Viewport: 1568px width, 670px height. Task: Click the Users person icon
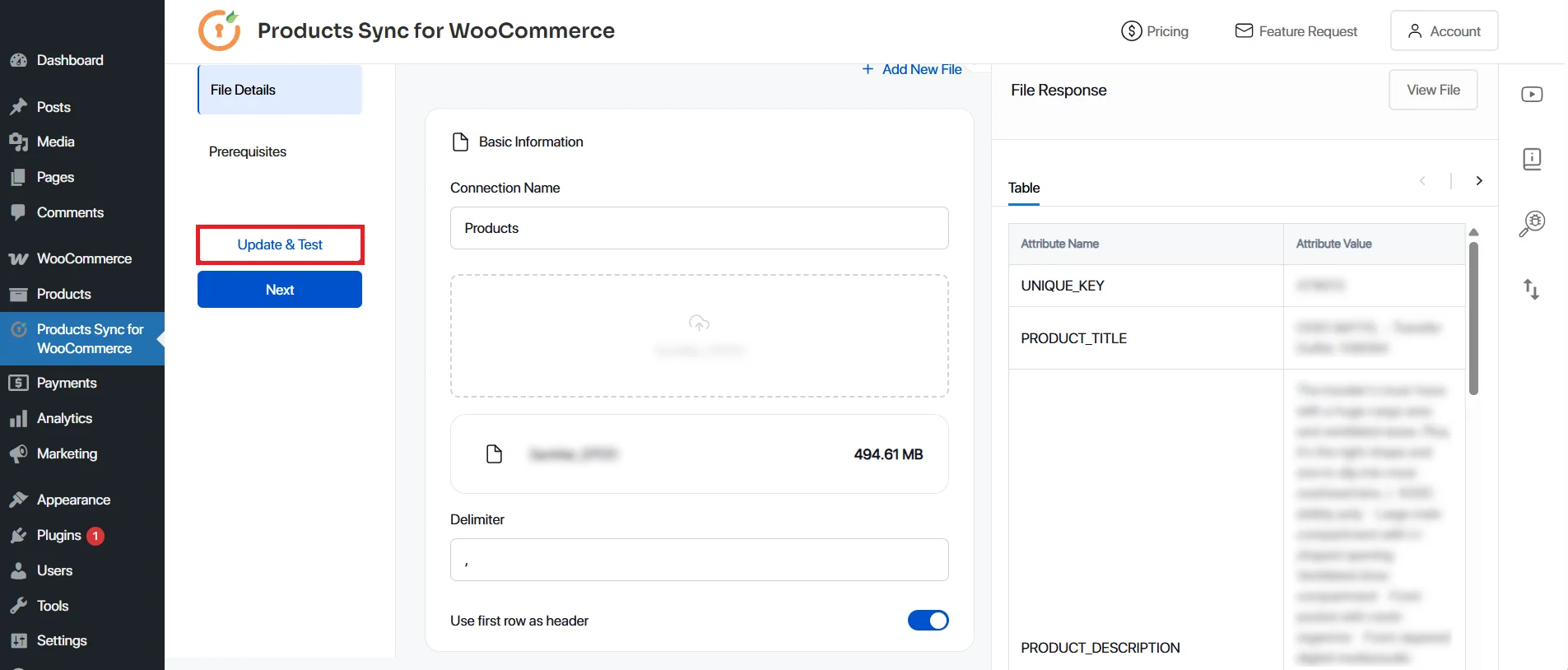pyautogui.click(x=18, y=570)
